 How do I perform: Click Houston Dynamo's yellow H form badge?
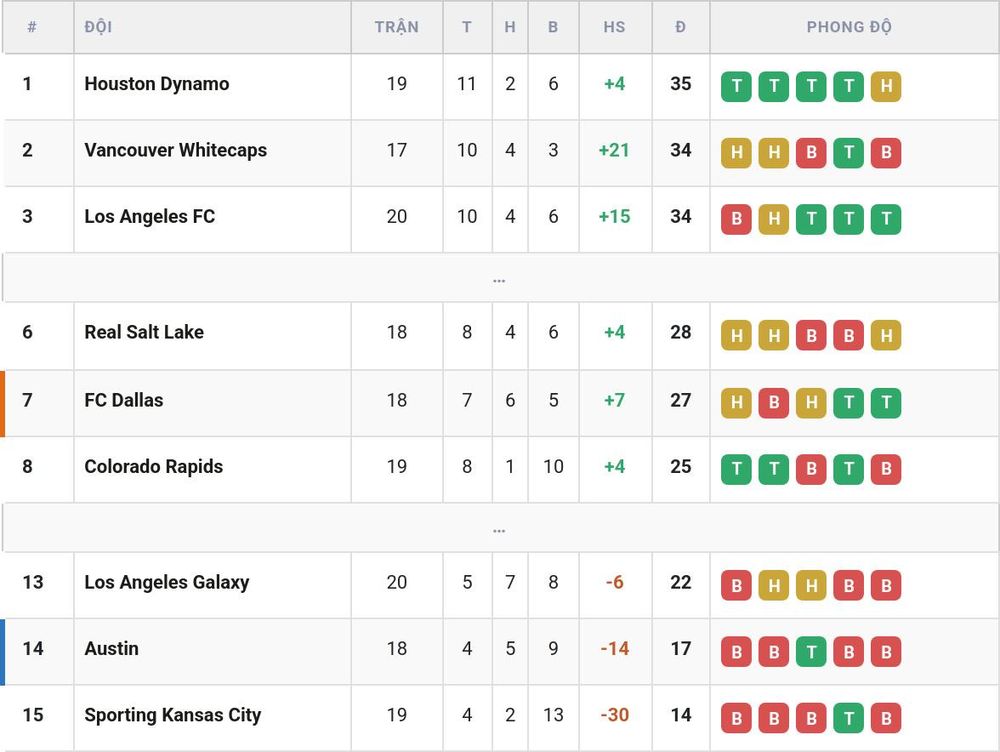coord(886,86)
